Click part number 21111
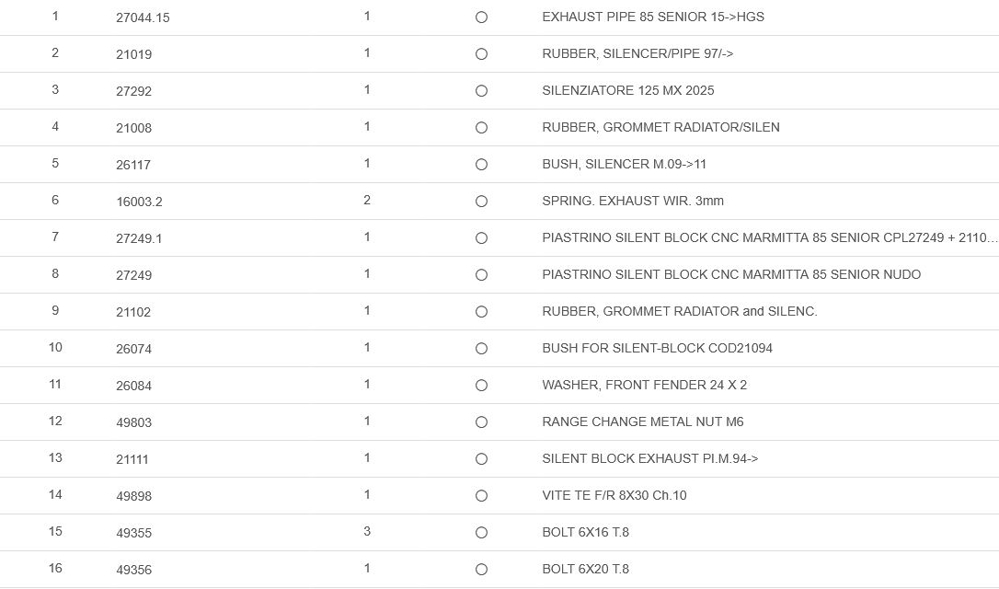 click(x=133, y=459)
